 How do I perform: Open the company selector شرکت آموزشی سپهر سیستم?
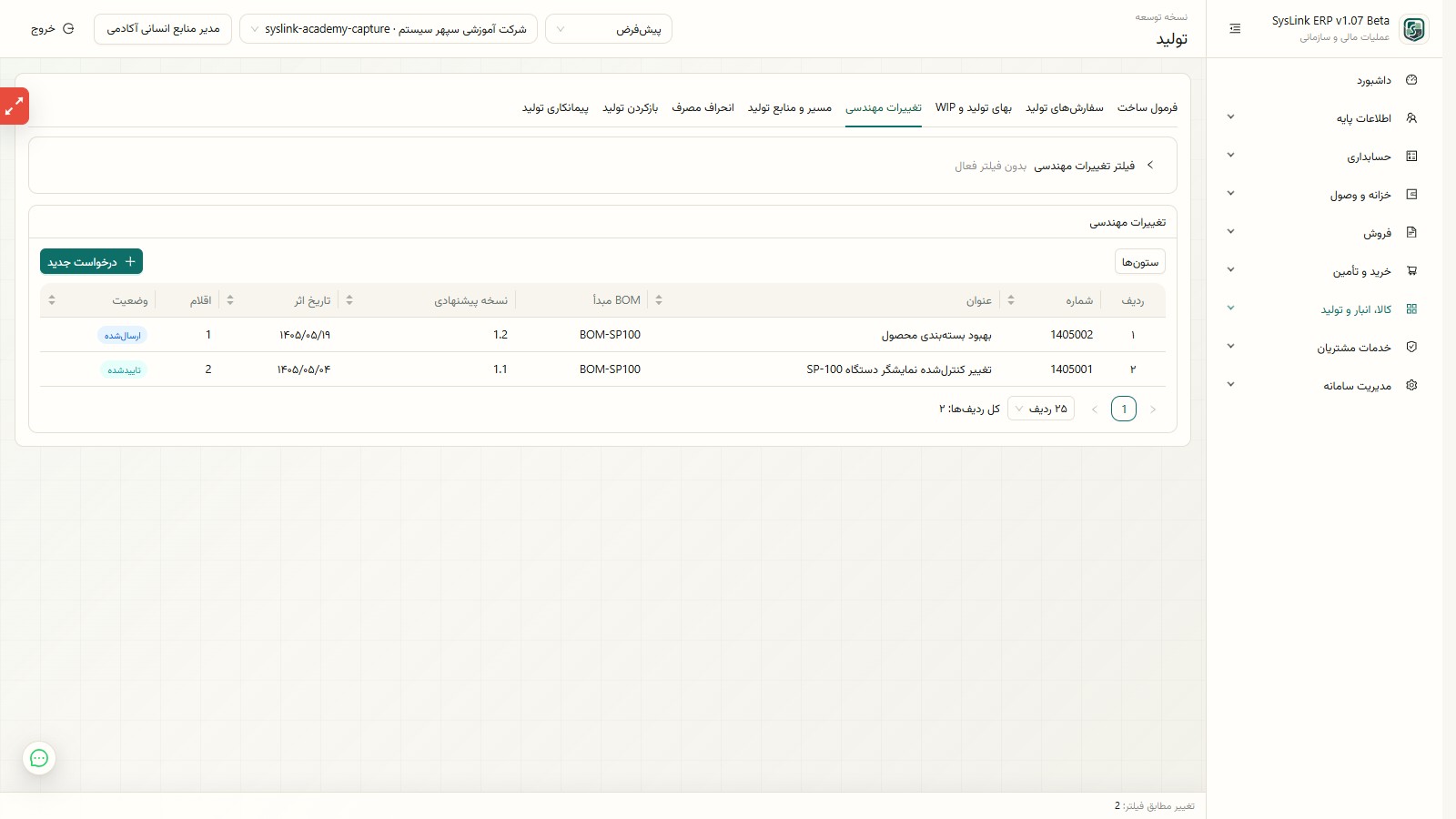coord(389,29)
